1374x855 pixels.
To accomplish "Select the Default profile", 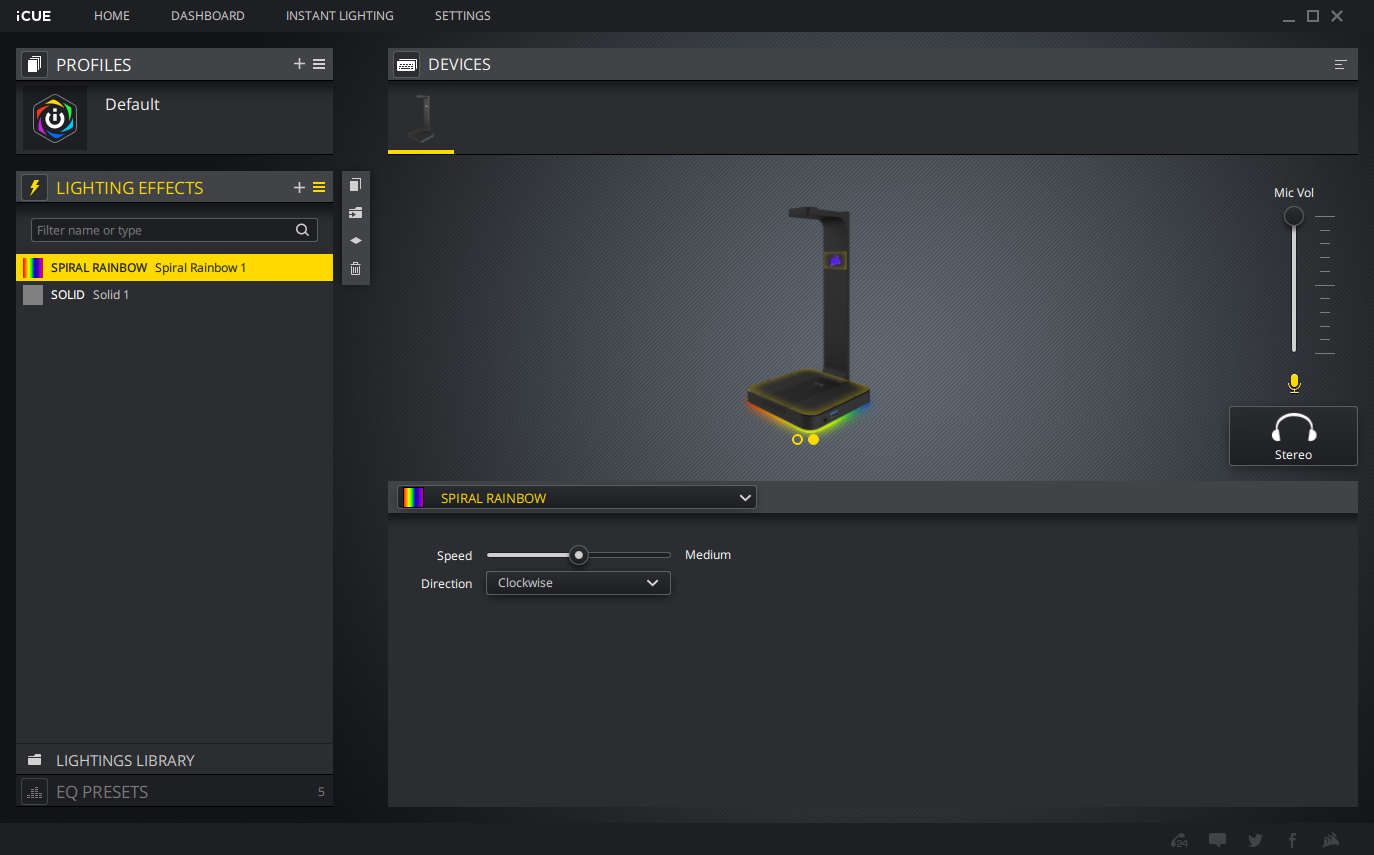I will 132,104.
